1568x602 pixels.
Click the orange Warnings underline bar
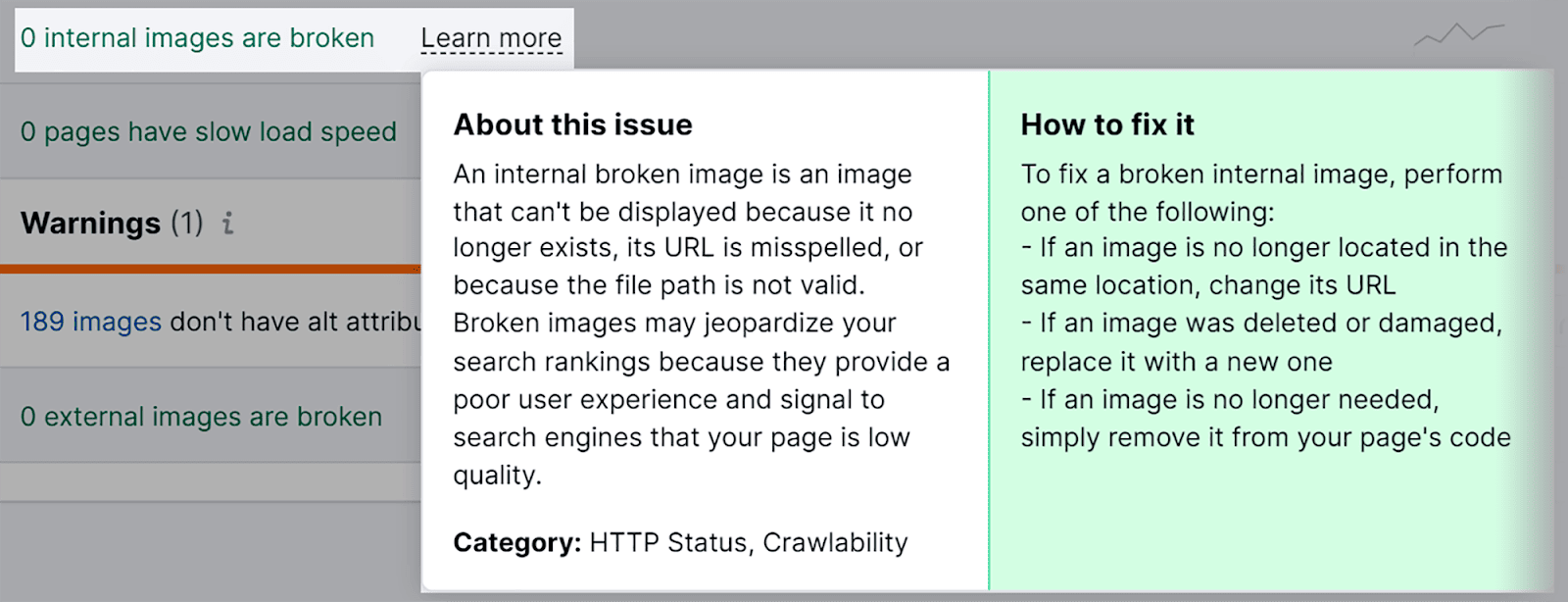click(x=210, y=268)
